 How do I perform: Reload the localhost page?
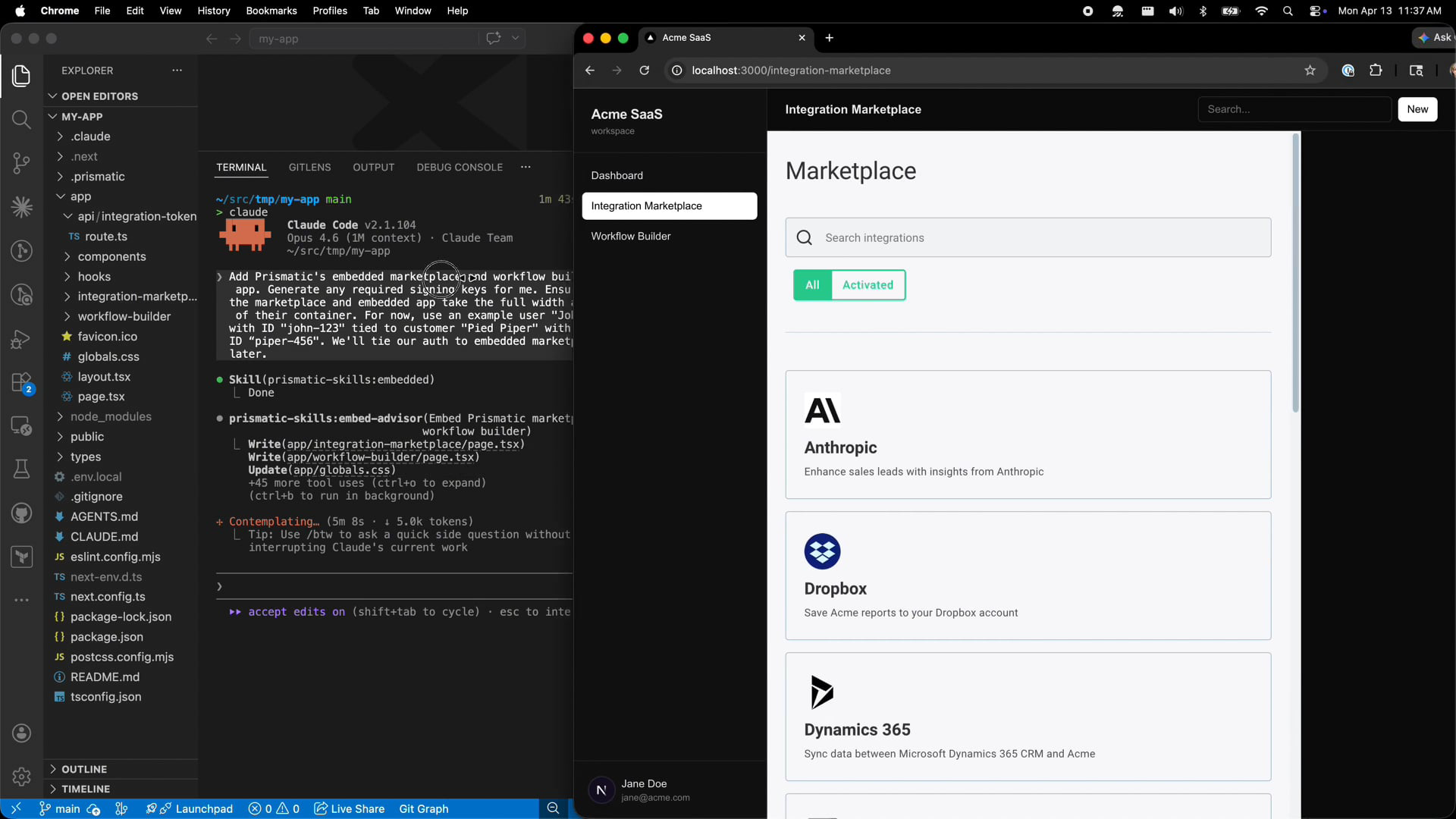644,71
